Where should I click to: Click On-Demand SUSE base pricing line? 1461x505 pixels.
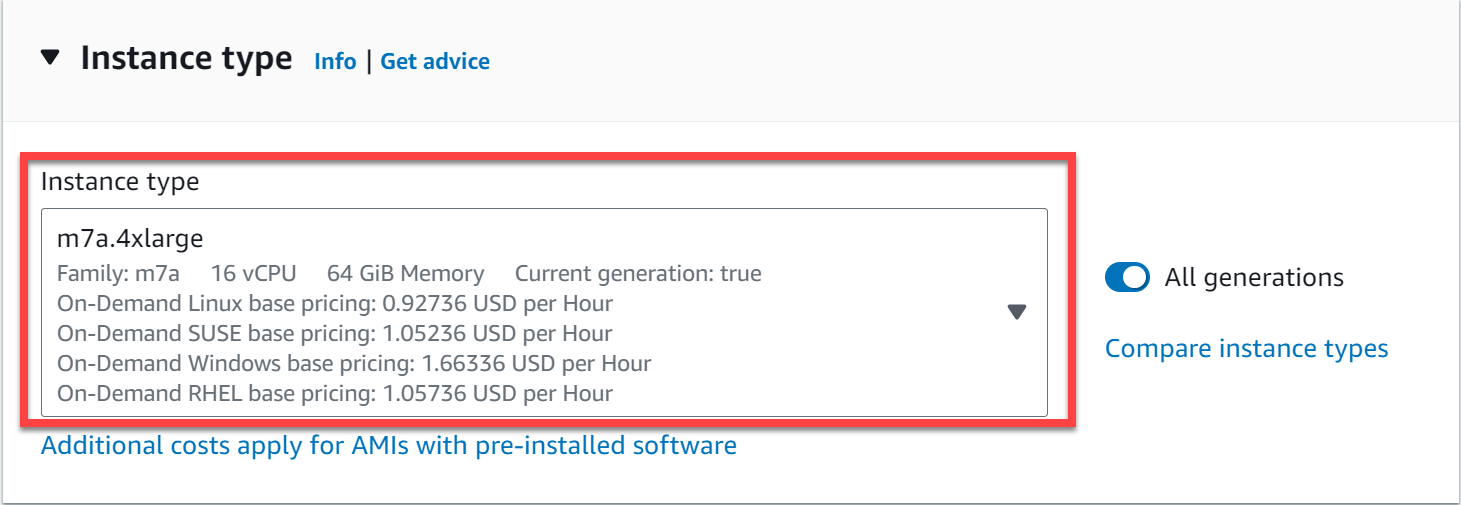[x=334, y=333]
